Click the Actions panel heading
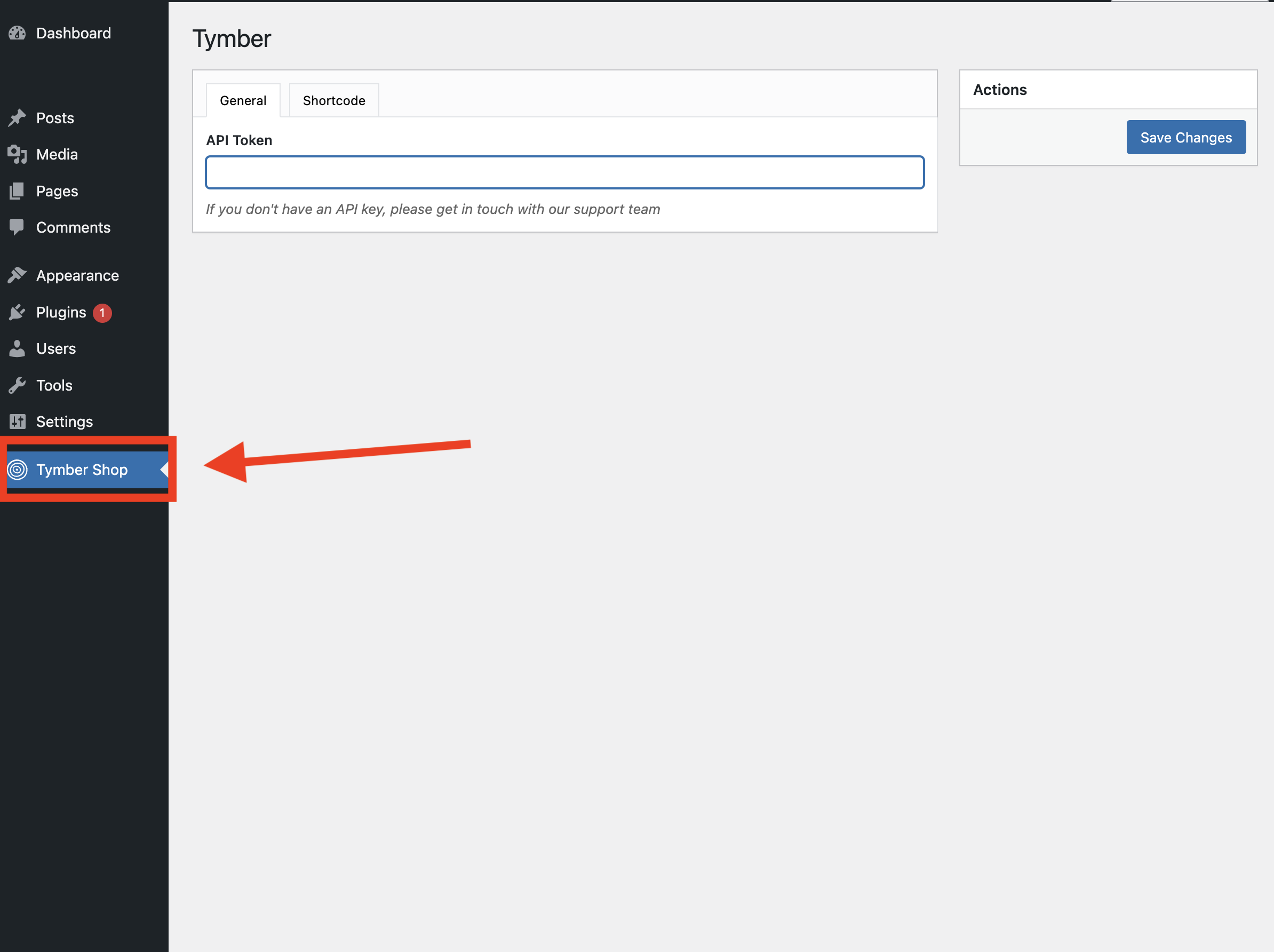The image size is (1274, 952). [1000, 90]
